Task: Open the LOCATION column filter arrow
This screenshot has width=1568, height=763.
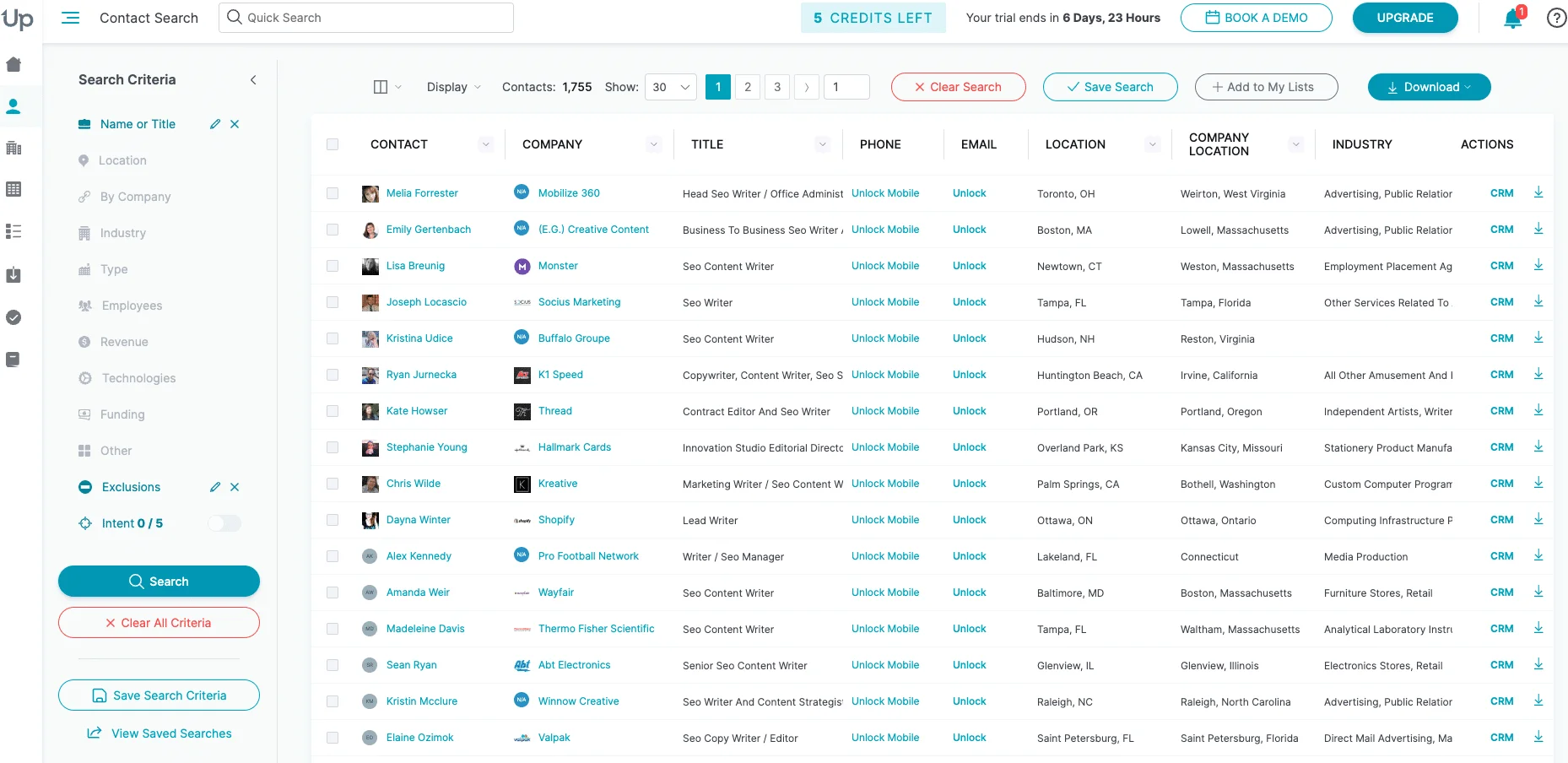Action: pos(1153,144)
